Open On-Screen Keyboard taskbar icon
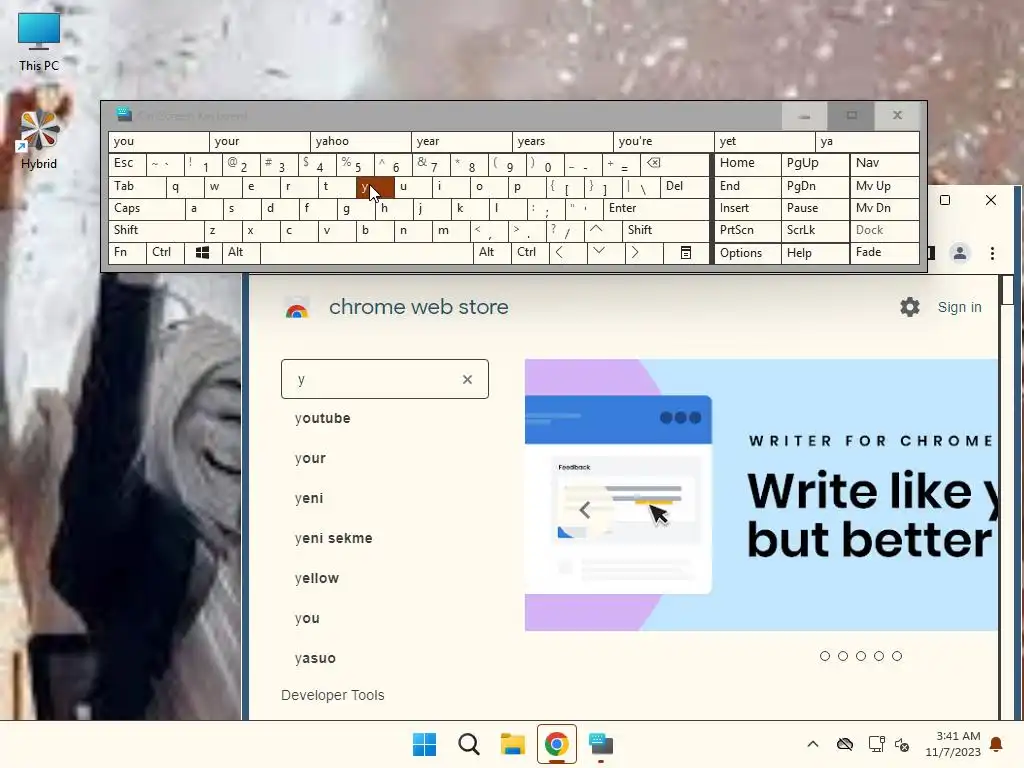 click(601, 744)
